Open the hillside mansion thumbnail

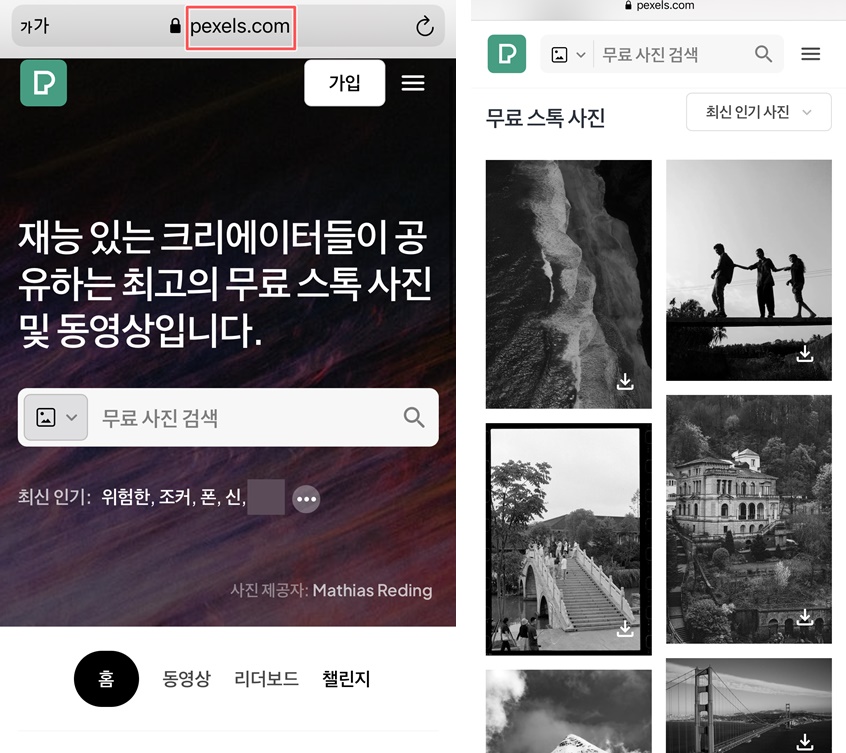click(749, 519)
